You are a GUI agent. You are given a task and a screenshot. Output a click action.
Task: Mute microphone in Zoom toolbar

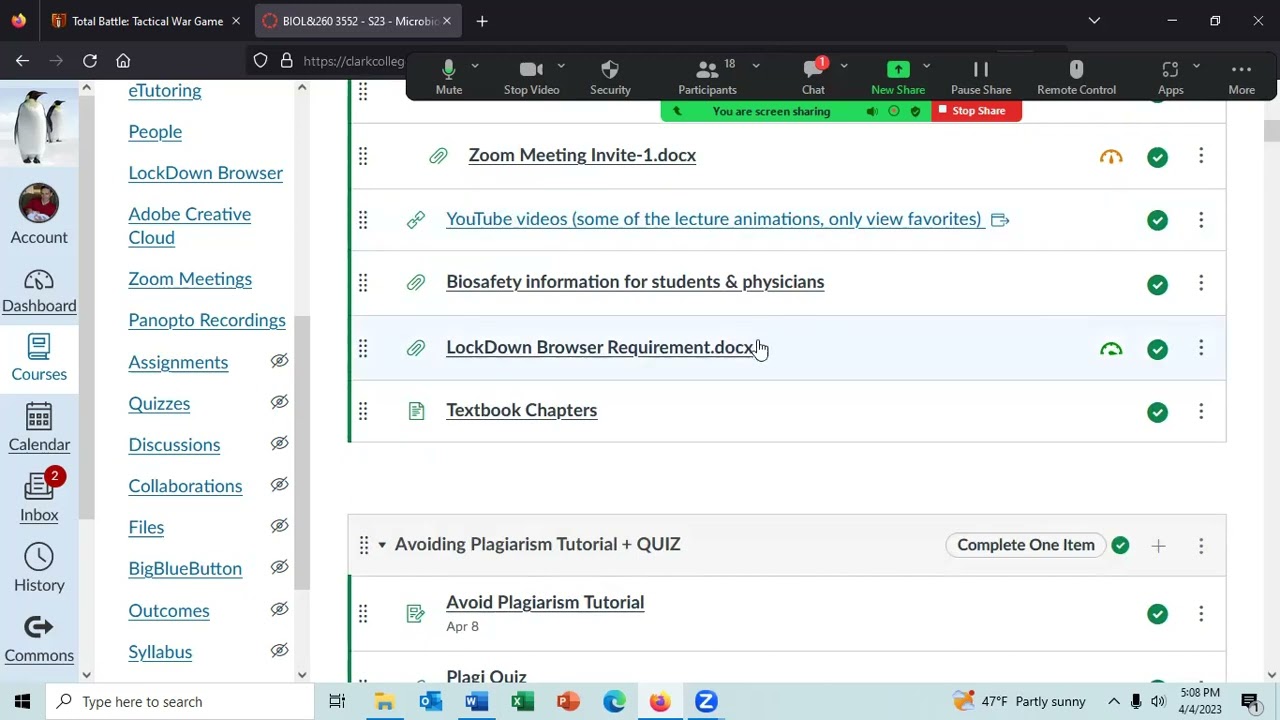(448, 77)
